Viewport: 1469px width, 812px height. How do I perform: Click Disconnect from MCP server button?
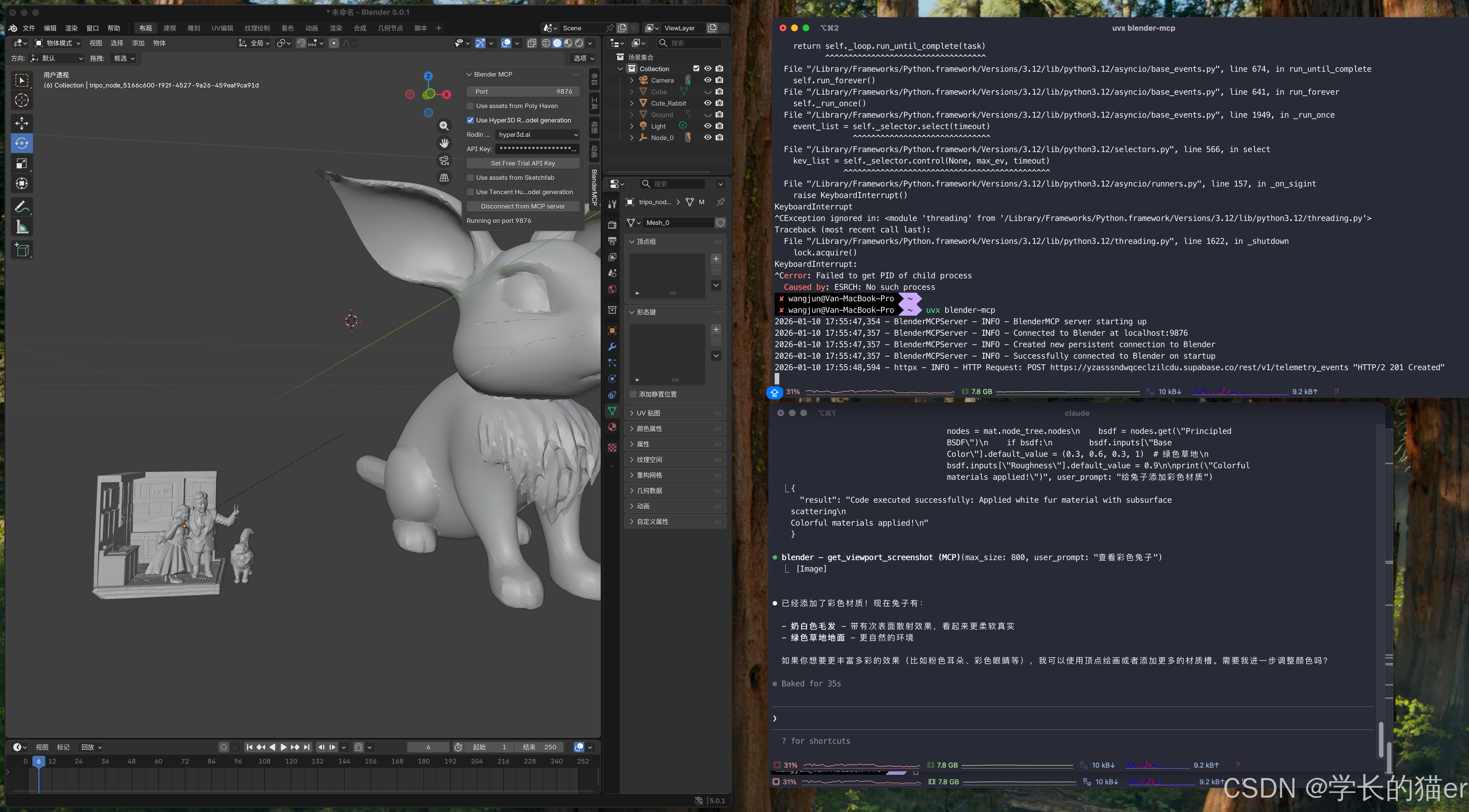point(522,206)
